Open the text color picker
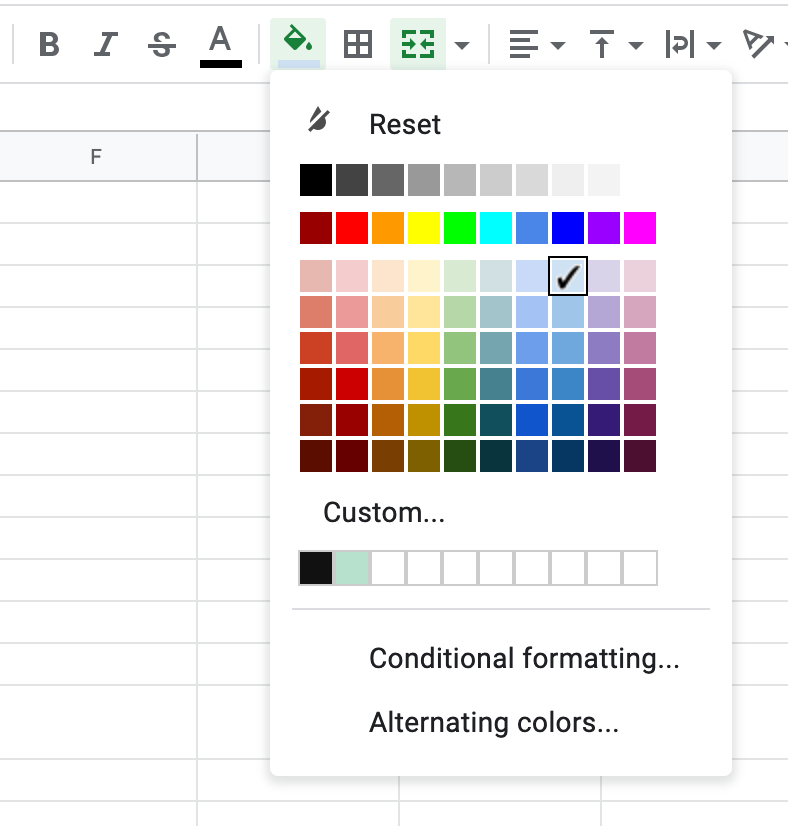The height and width of the screenshot is (826, 788). point(221,45)
